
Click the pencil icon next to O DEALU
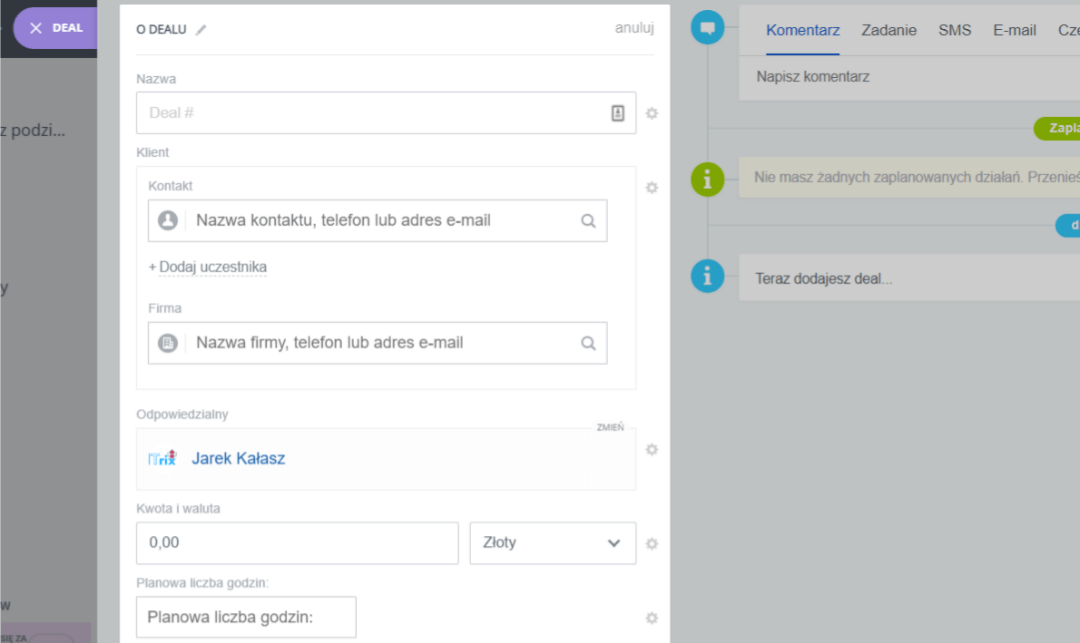201,30
